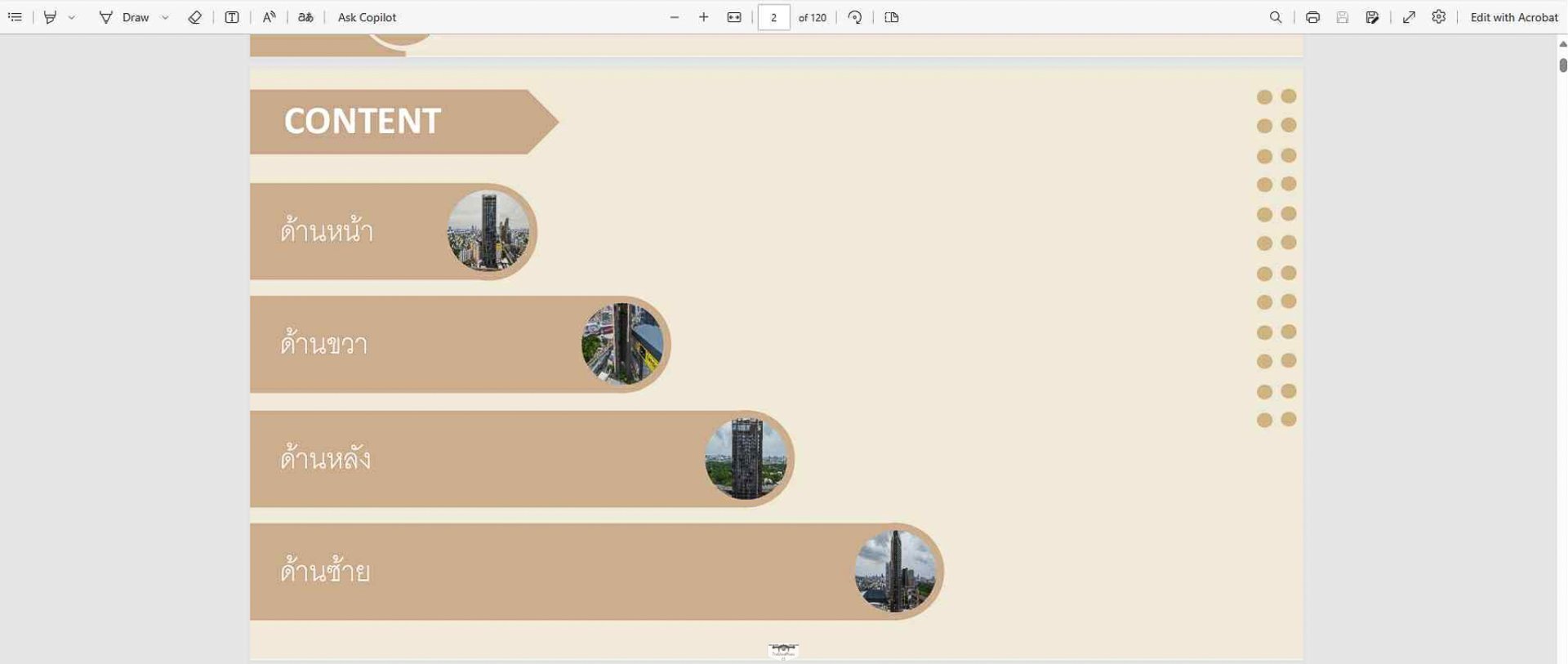
Task: Expand the highlight color options dropdown
Action: 72,17
